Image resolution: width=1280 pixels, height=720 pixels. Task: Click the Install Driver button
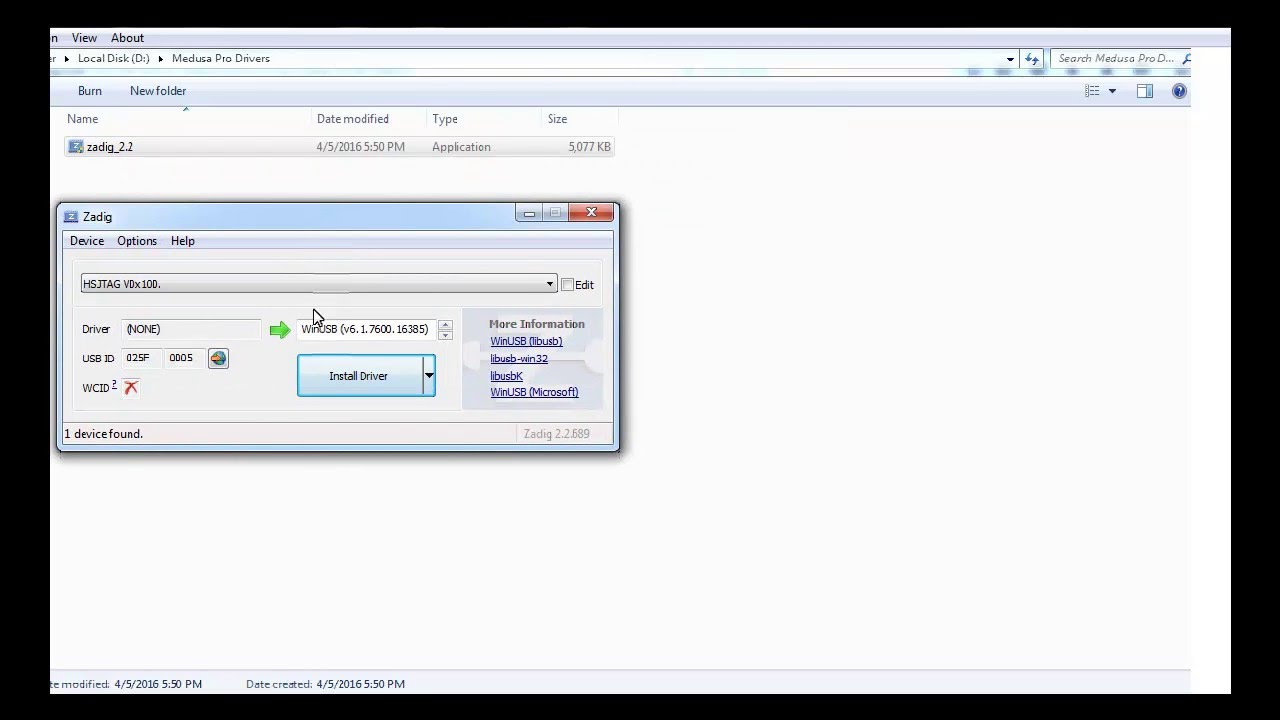point(359,376)
